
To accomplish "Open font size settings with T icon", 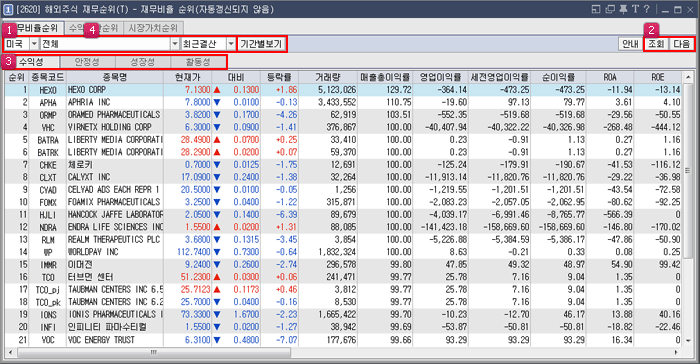I will coord(635,9).
